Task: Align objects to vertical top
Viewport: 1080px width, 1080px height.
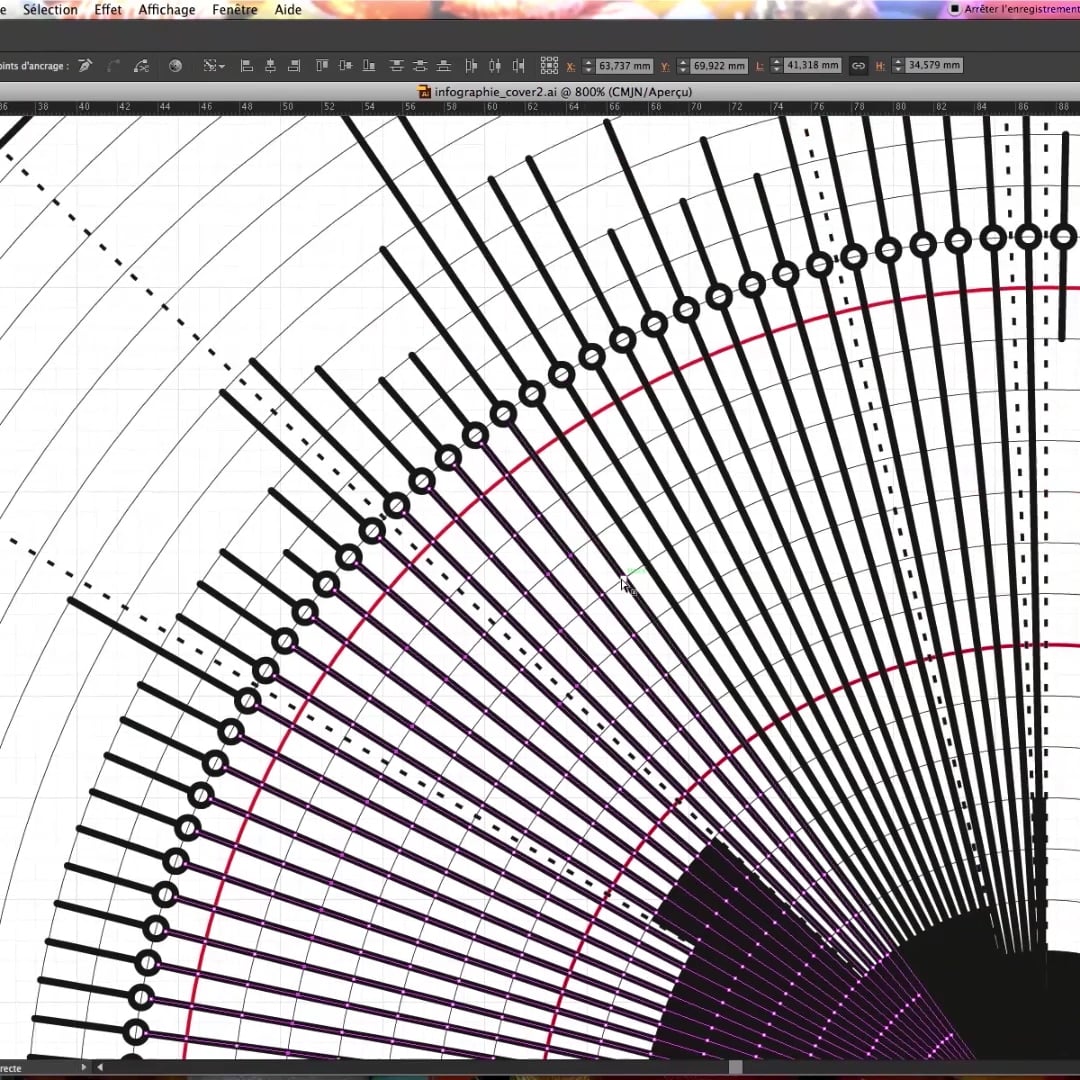Action: click(322, 66)
